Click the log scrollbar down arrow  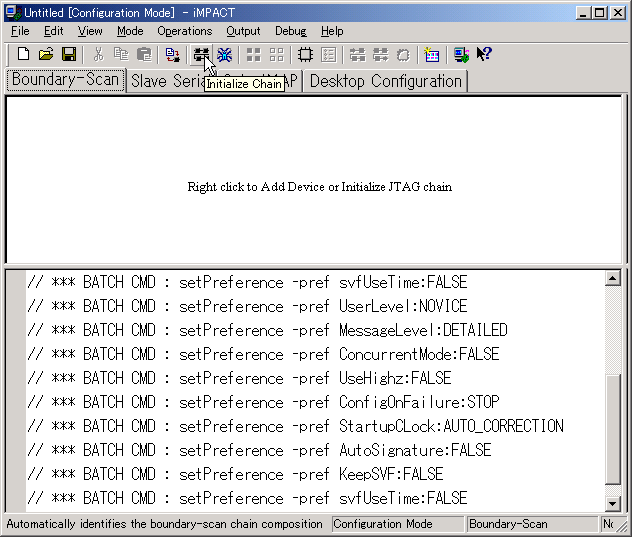point(613,503)
